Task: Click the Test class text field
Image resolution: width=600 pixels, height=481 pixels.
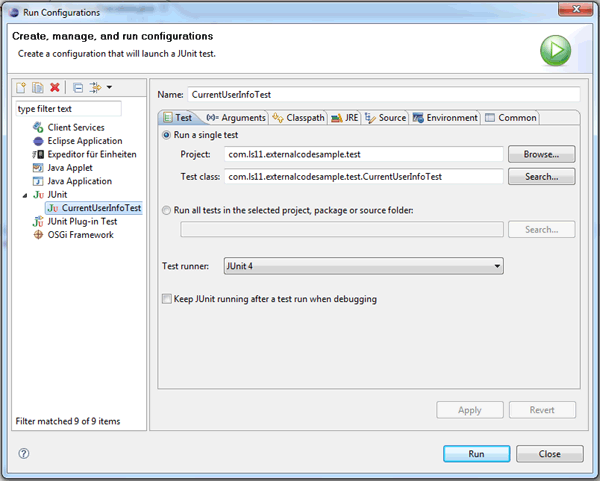Action: coord(364,176)
